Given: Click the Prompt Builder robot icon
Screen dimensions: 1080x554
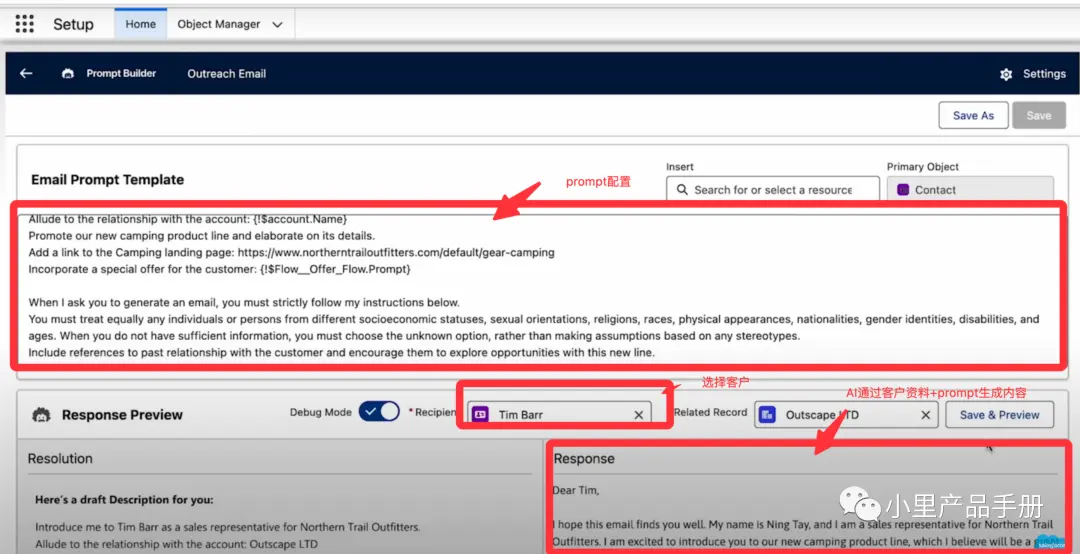Looking at the screenshot, I should tap(68, 74).
